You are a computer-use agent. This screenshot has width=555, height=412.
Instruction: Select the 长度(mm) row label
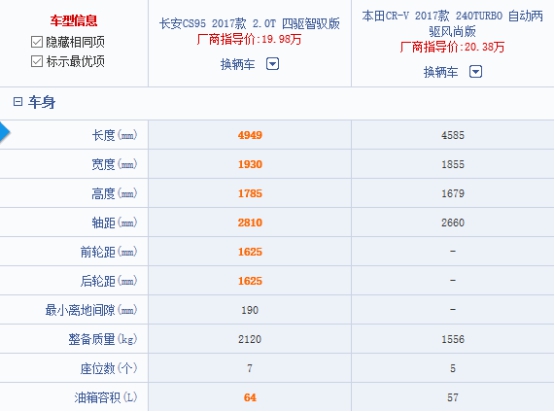click(114, 135)
